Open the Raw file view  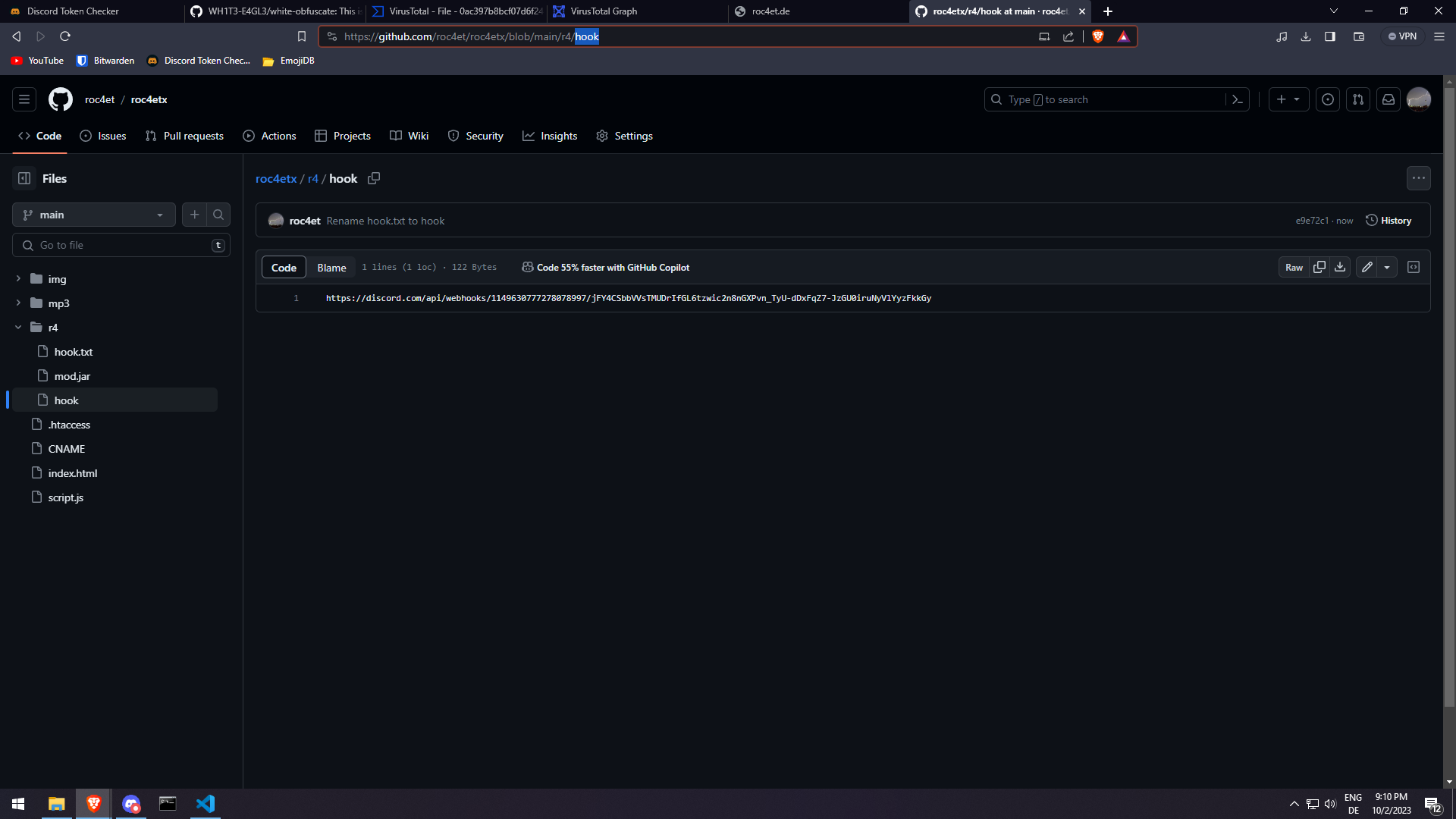point(1294,267)
